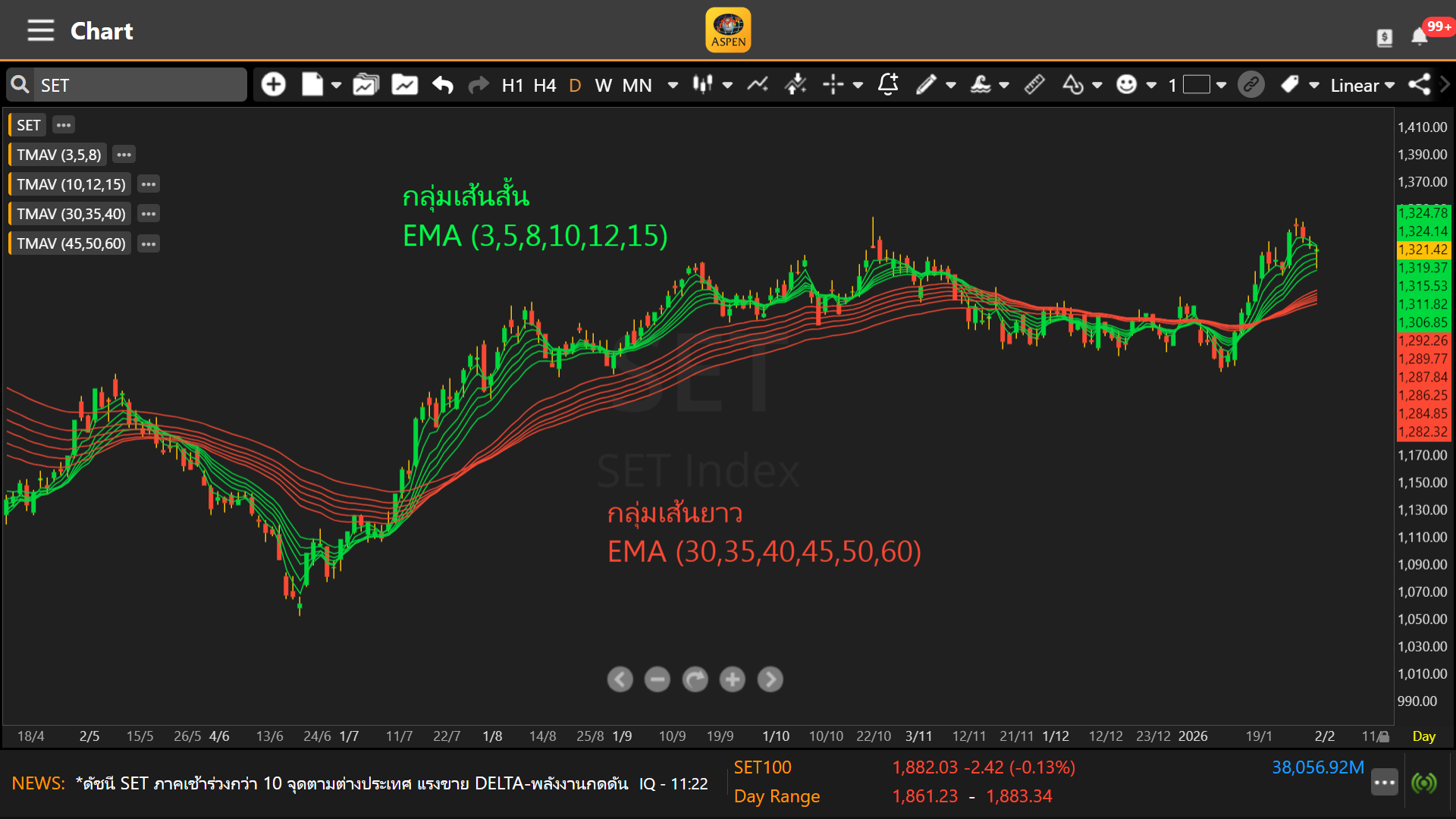Click the share icon in toolbar
Screen dimensions: 1456x819
click(x=1419, y=85)
